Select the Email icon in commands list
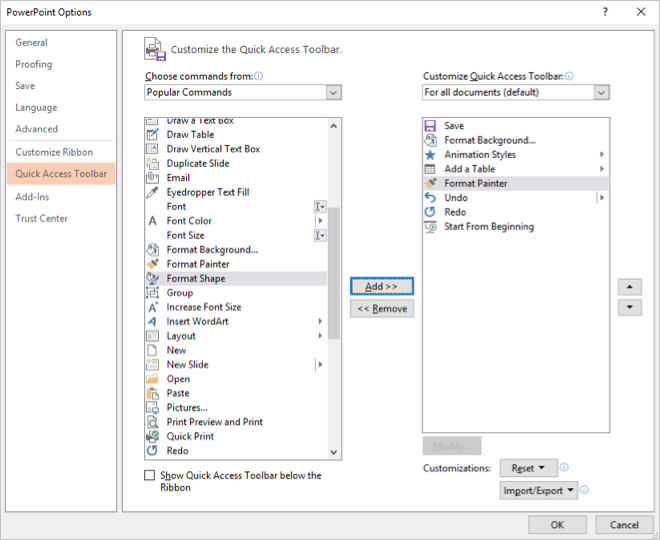This screenshot has height=540, width=660. (x=153, y=178)
